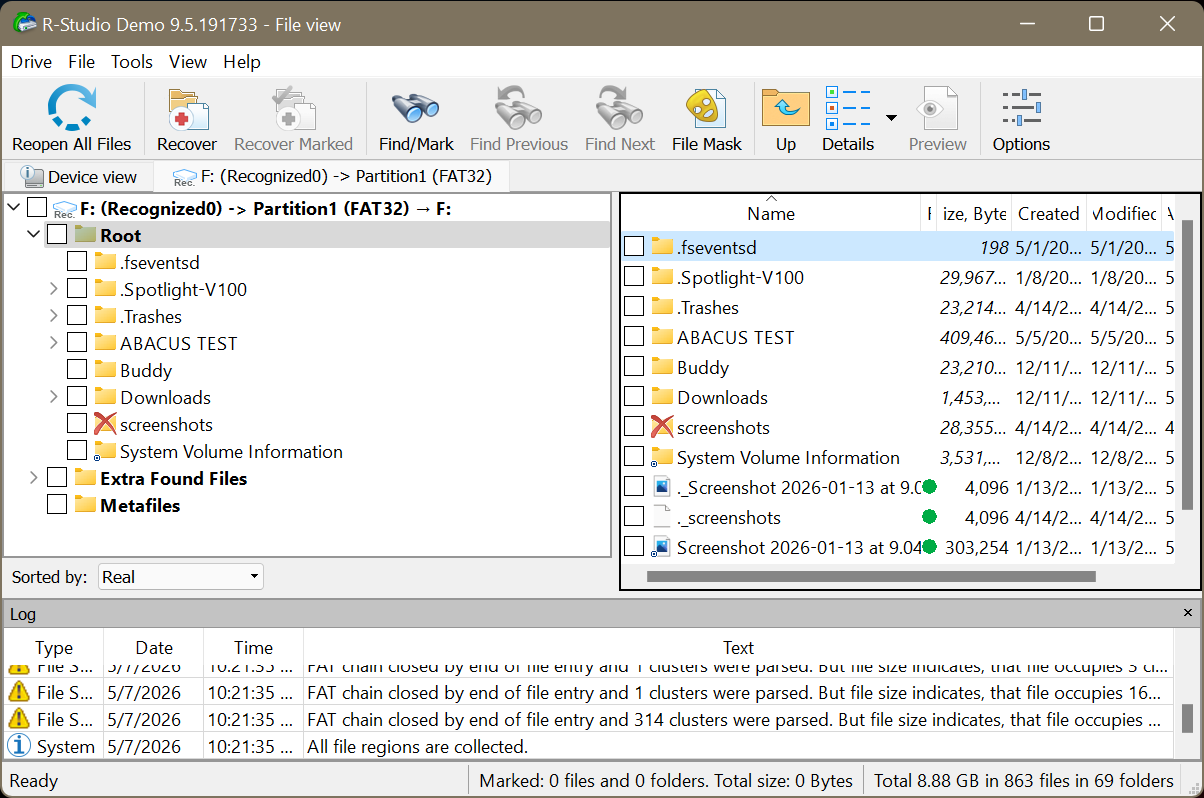Mark the Downloads checkbox in tree
This screenshot has height=798, width=1204.
[77, 397]
